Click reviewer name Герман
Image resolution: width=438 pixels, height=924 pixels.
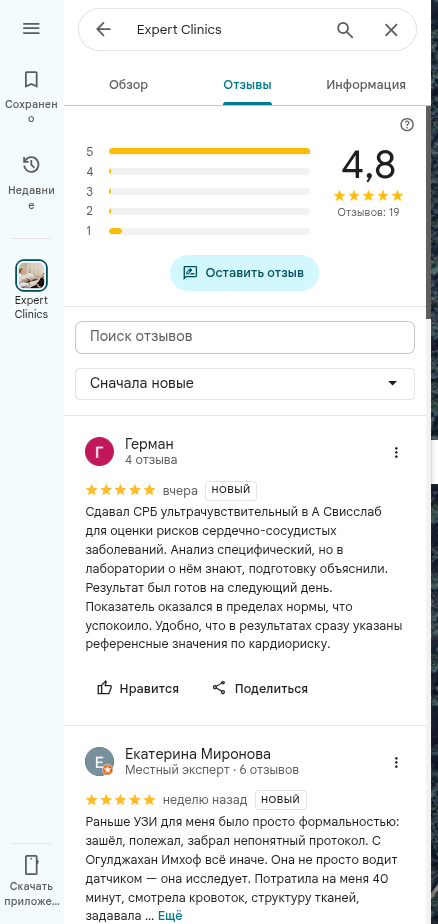point(149,444)
